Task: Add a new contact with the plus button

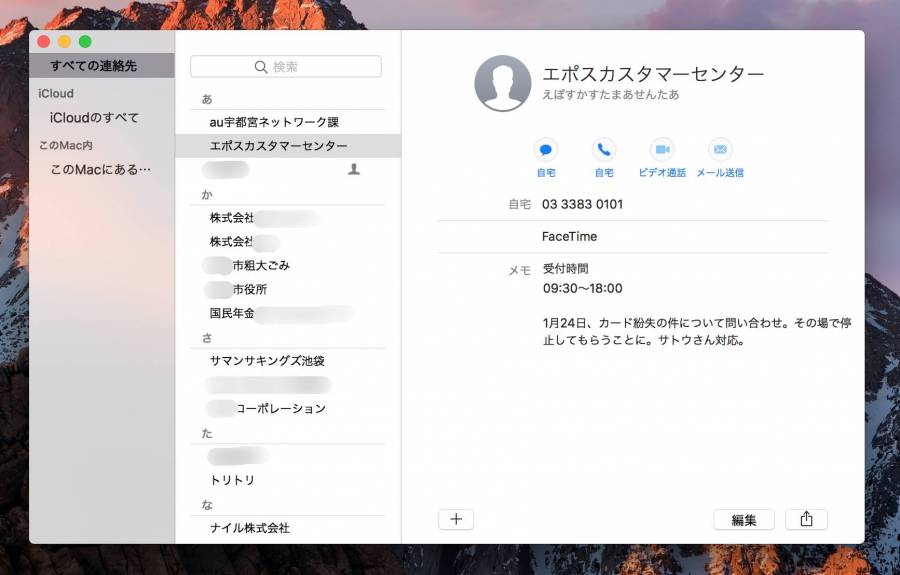Action: (x=456, y=519)
